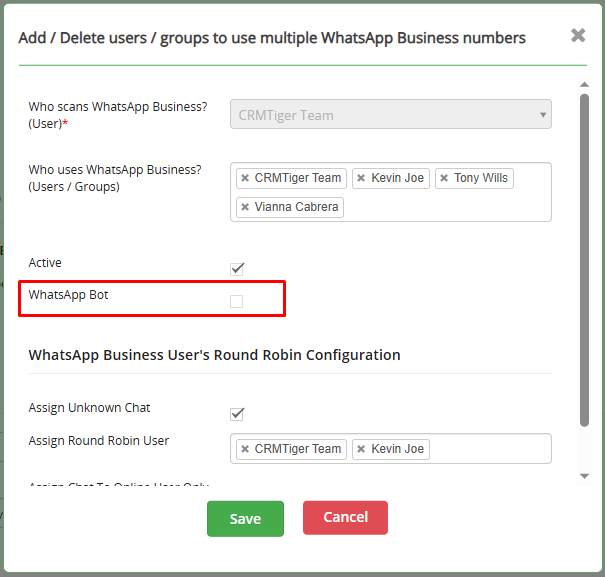Cancel the dialog changes
Viewport: 605px width, 577px height.
(x=345, y=518)
